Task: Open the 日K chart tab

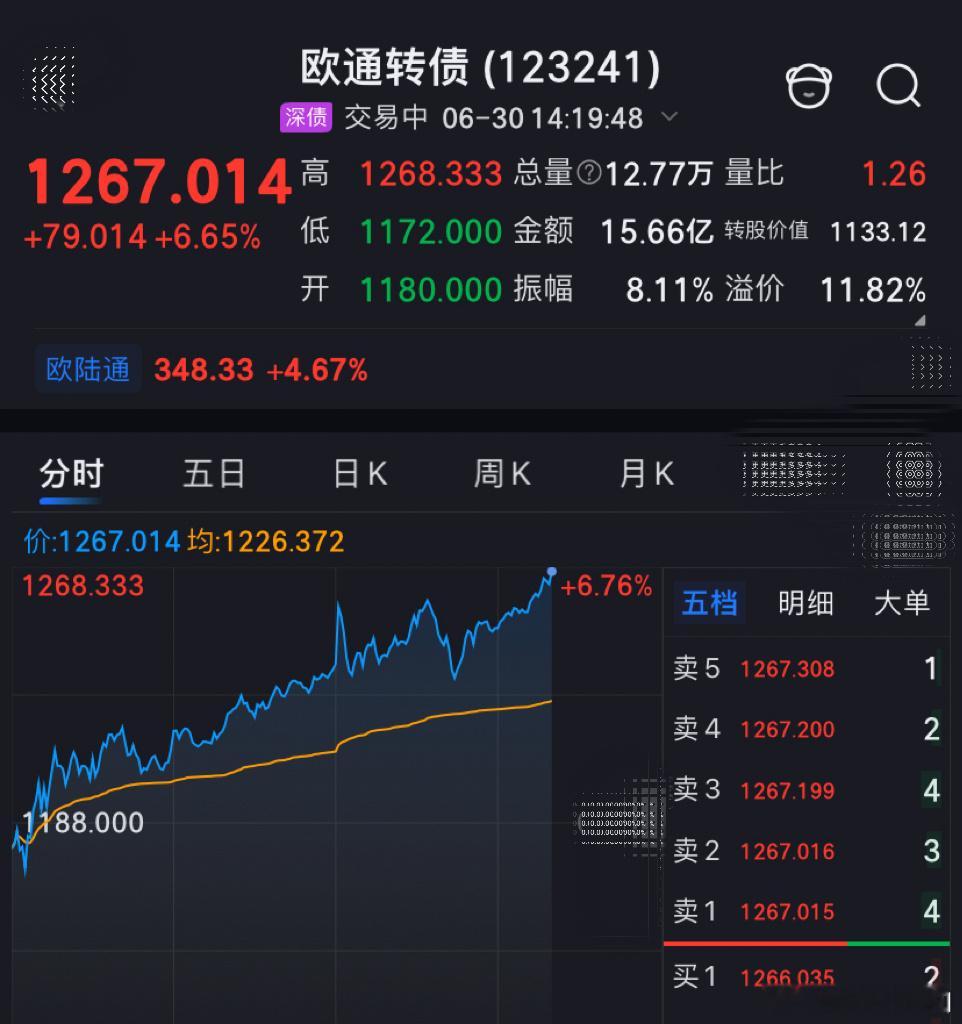Action: coord(361,473)
